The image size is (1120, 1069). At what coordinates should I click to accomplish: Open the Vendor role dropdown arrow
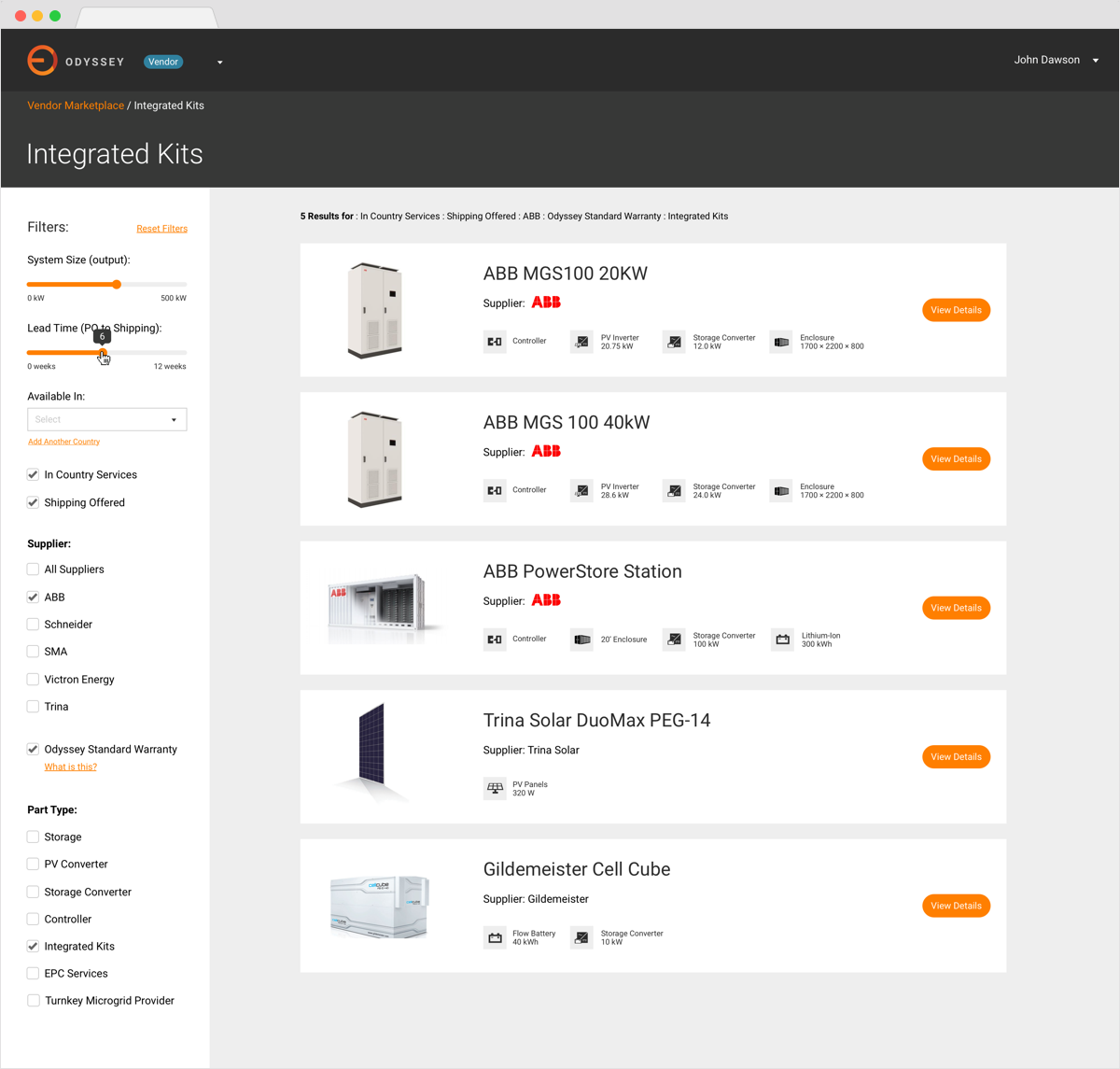pos(220,63)
